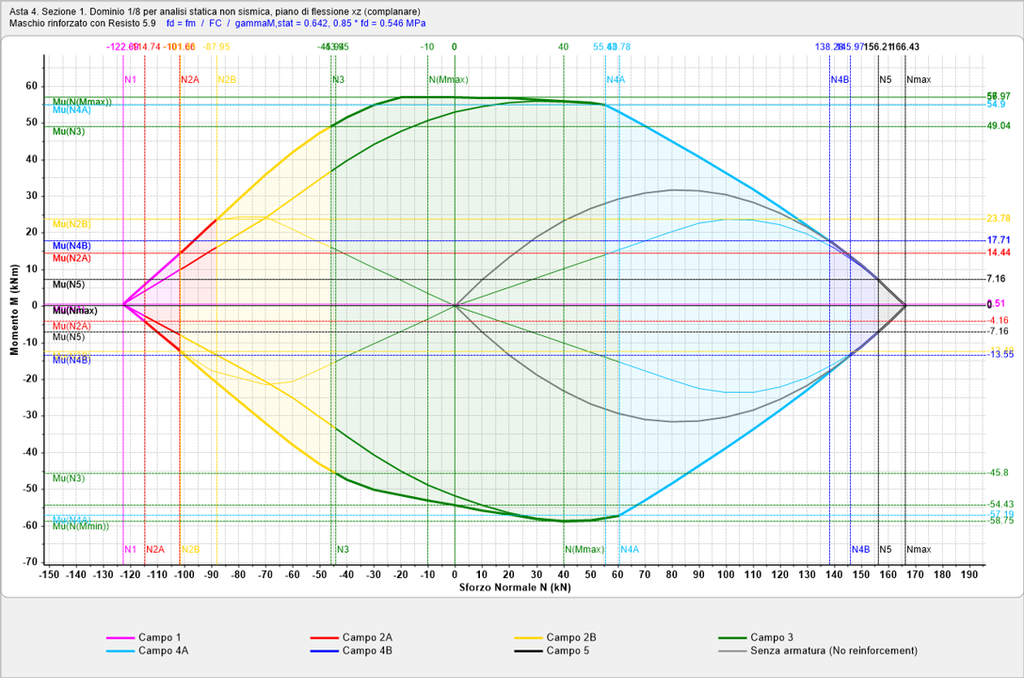Viewport: 1024px width, 678px height.
Task: Select the 'Senza armatura (No reinforcement)' legend label
Action: point(833,651)
